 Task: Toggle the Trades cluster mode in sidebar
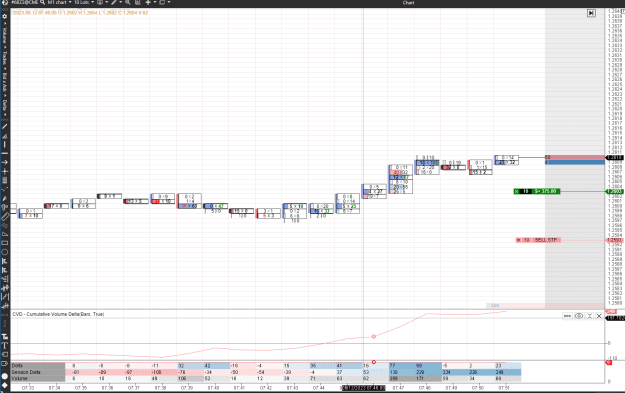click(5, 58)
